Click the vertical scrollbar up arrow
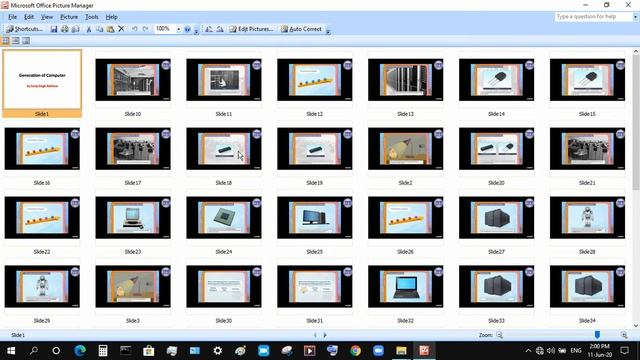640x360 pixels. coord(636,52)
